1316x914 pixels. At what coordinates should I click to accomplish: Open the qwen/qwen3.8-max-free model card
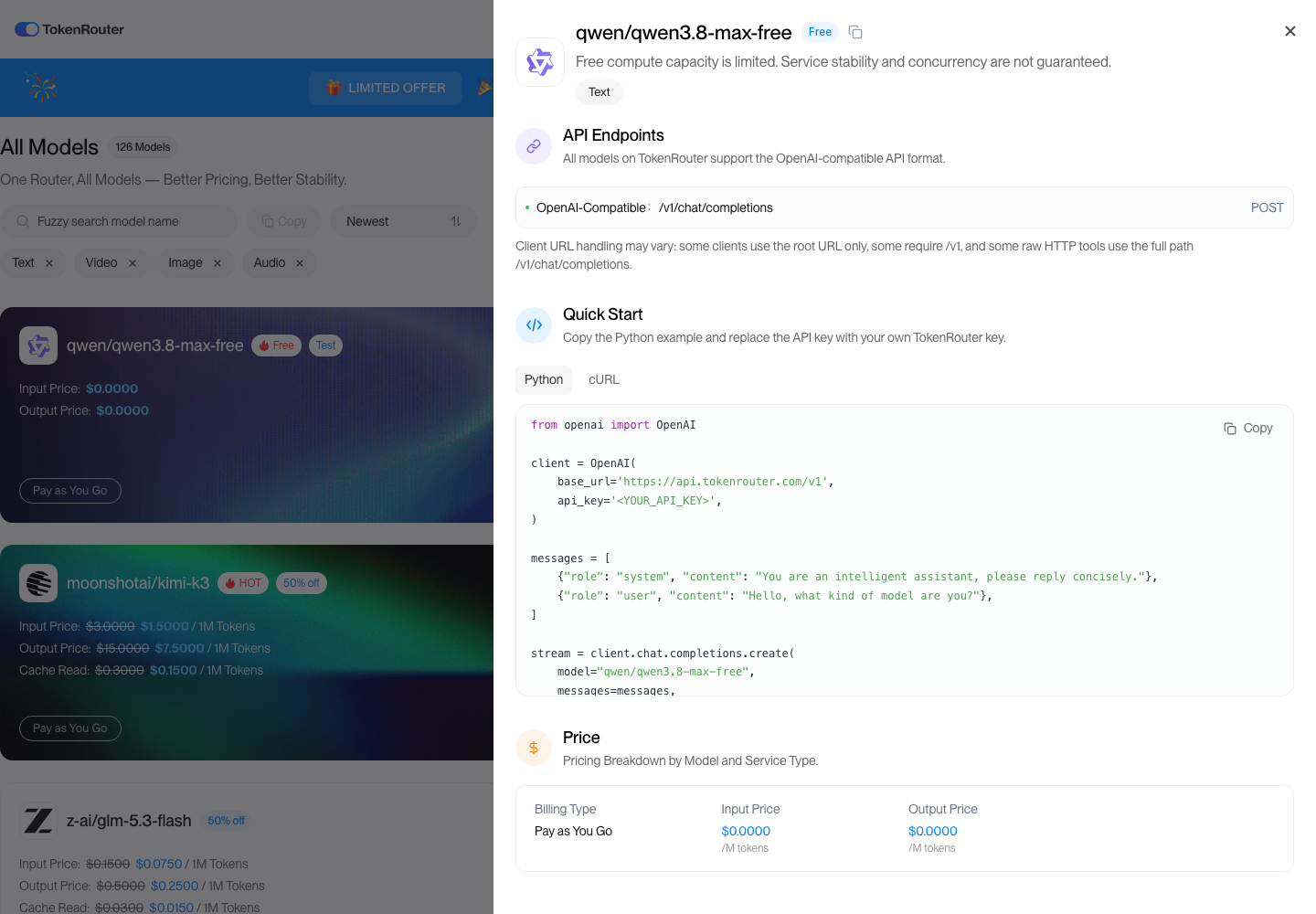click(247, 415)
